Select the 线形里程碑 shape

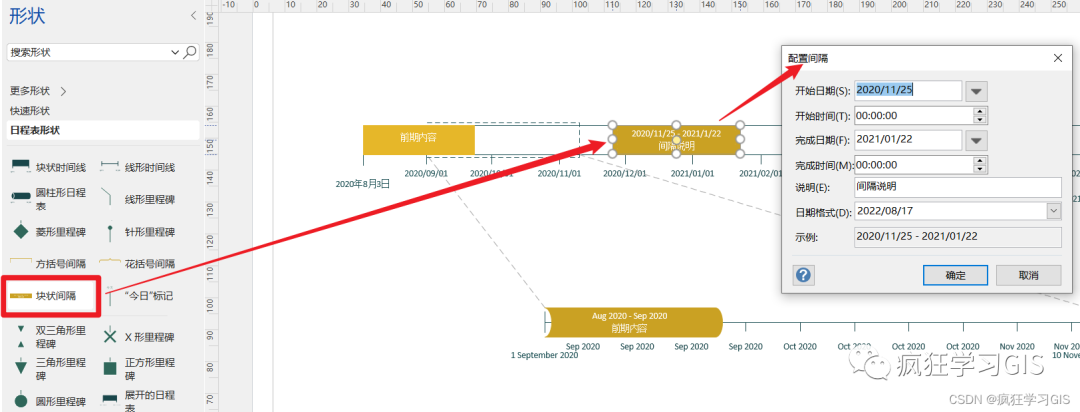138,199
